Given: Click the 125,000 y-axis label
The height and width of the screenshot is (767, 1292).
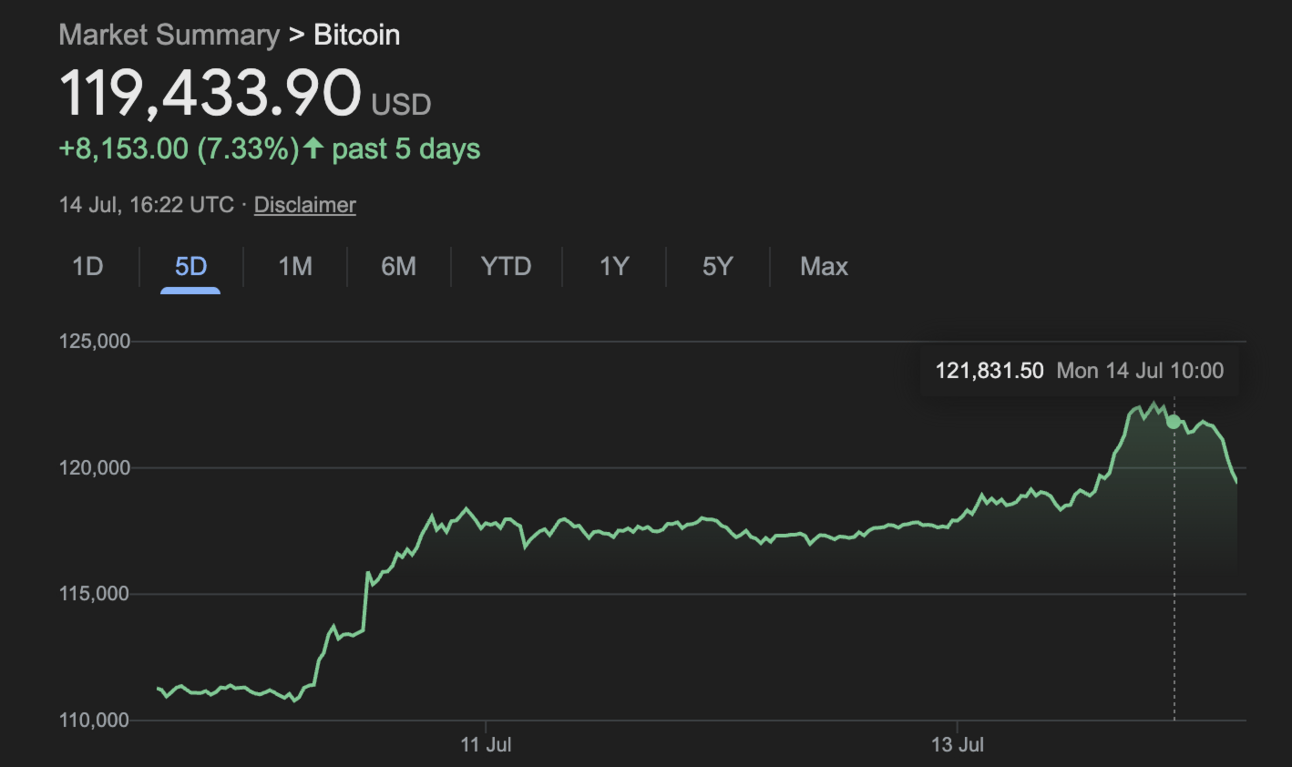Looking at the screenshot, I should click(x=96, y=341).
